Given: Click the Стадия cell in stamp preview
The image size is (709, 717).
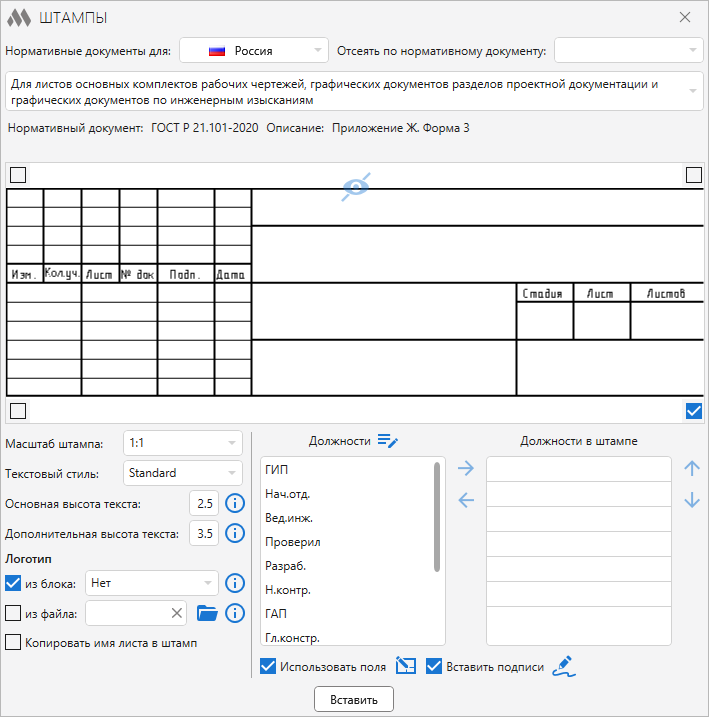Looking at the screenshot, I should pos(544,293).
